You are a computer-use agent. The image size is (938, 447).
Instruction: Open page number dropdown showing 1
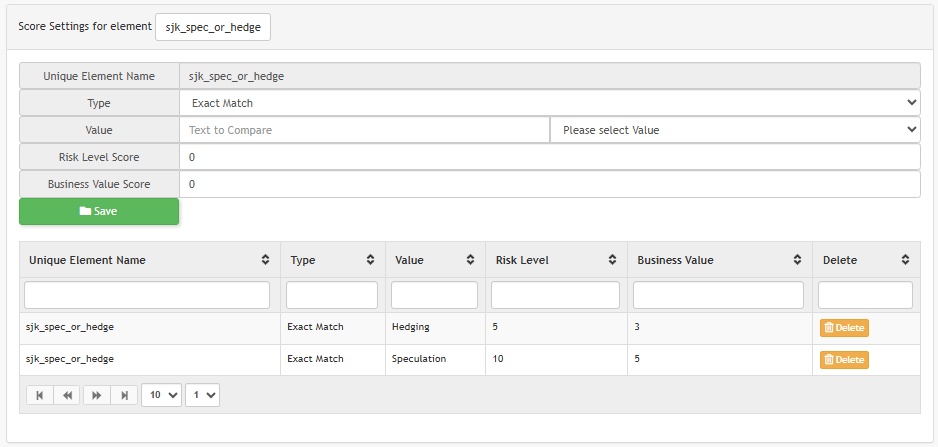201,395
